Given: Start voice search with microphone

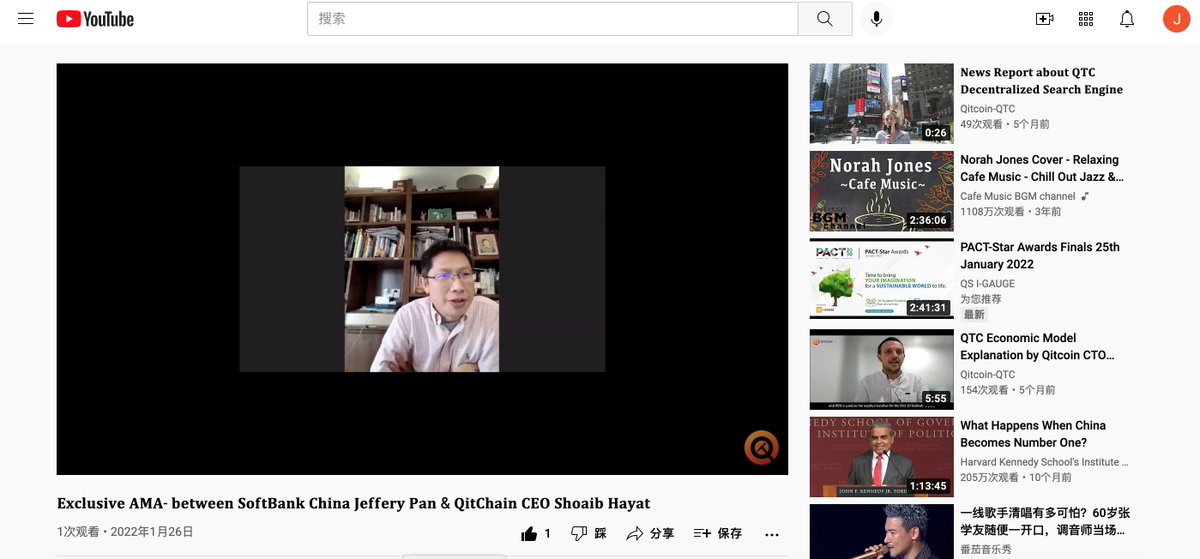Looking at the screenshot, I should [x=877, y=19].
